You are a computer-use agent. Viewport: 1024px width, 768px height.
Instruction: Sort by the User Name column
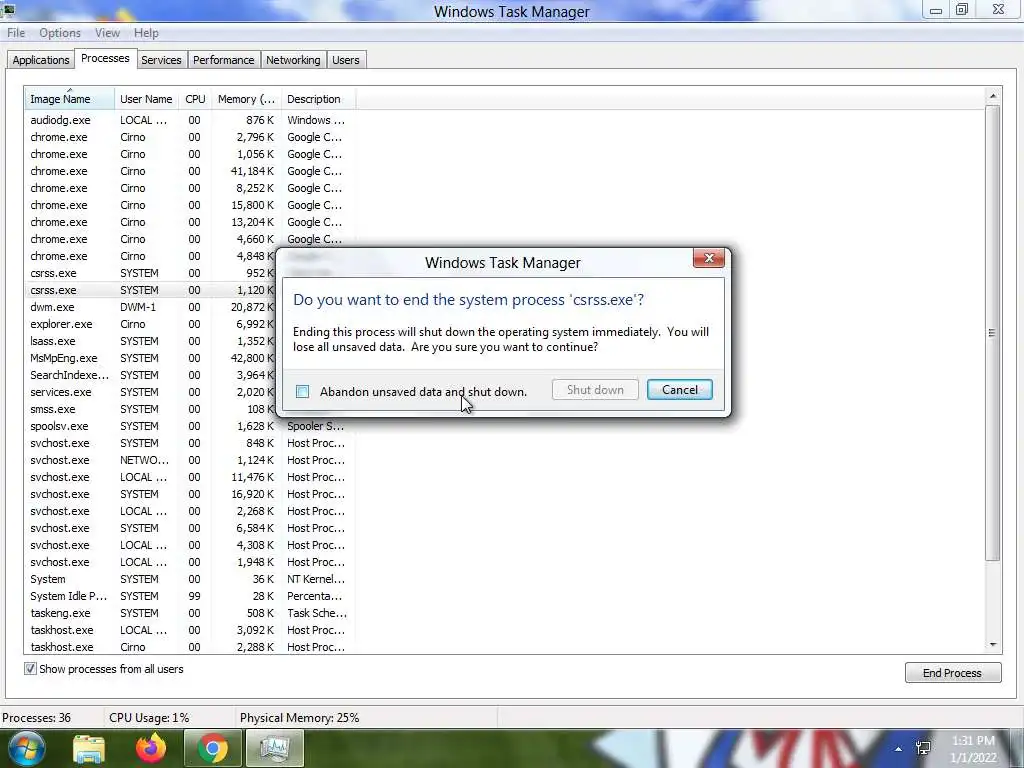[x=146, y=99]
